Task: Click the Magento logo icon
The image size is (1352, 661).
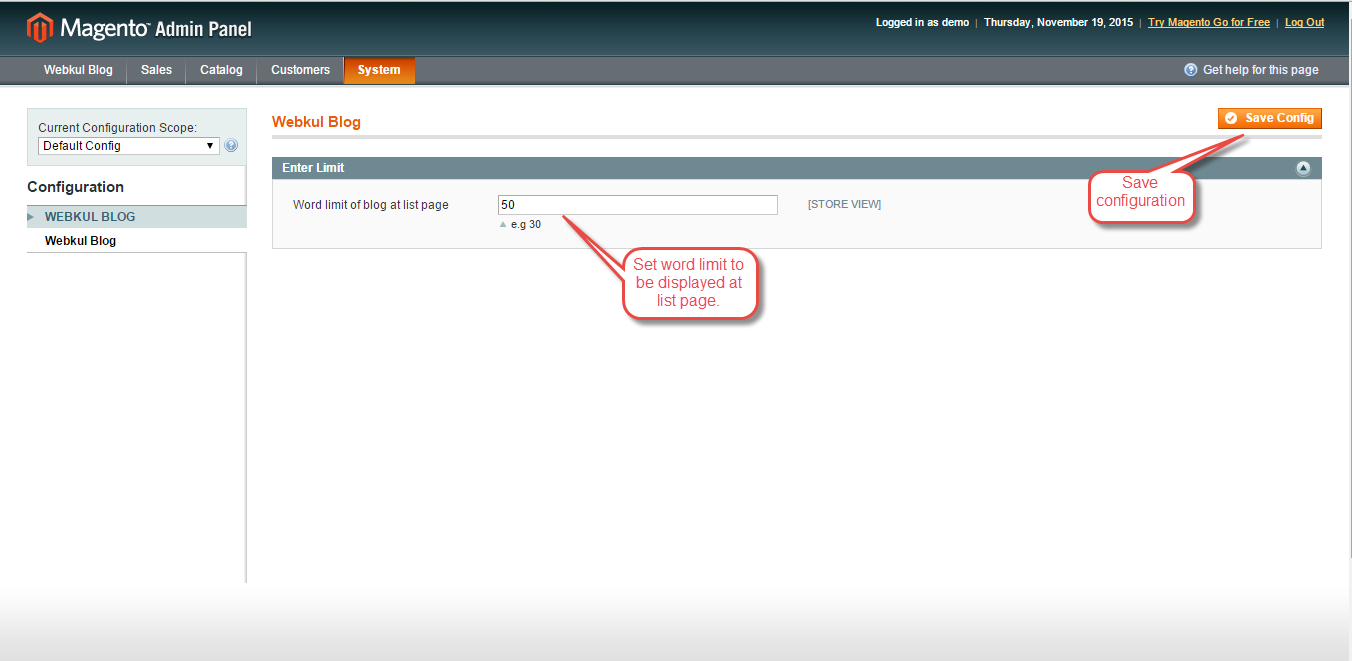Action: tap(40, 28)
